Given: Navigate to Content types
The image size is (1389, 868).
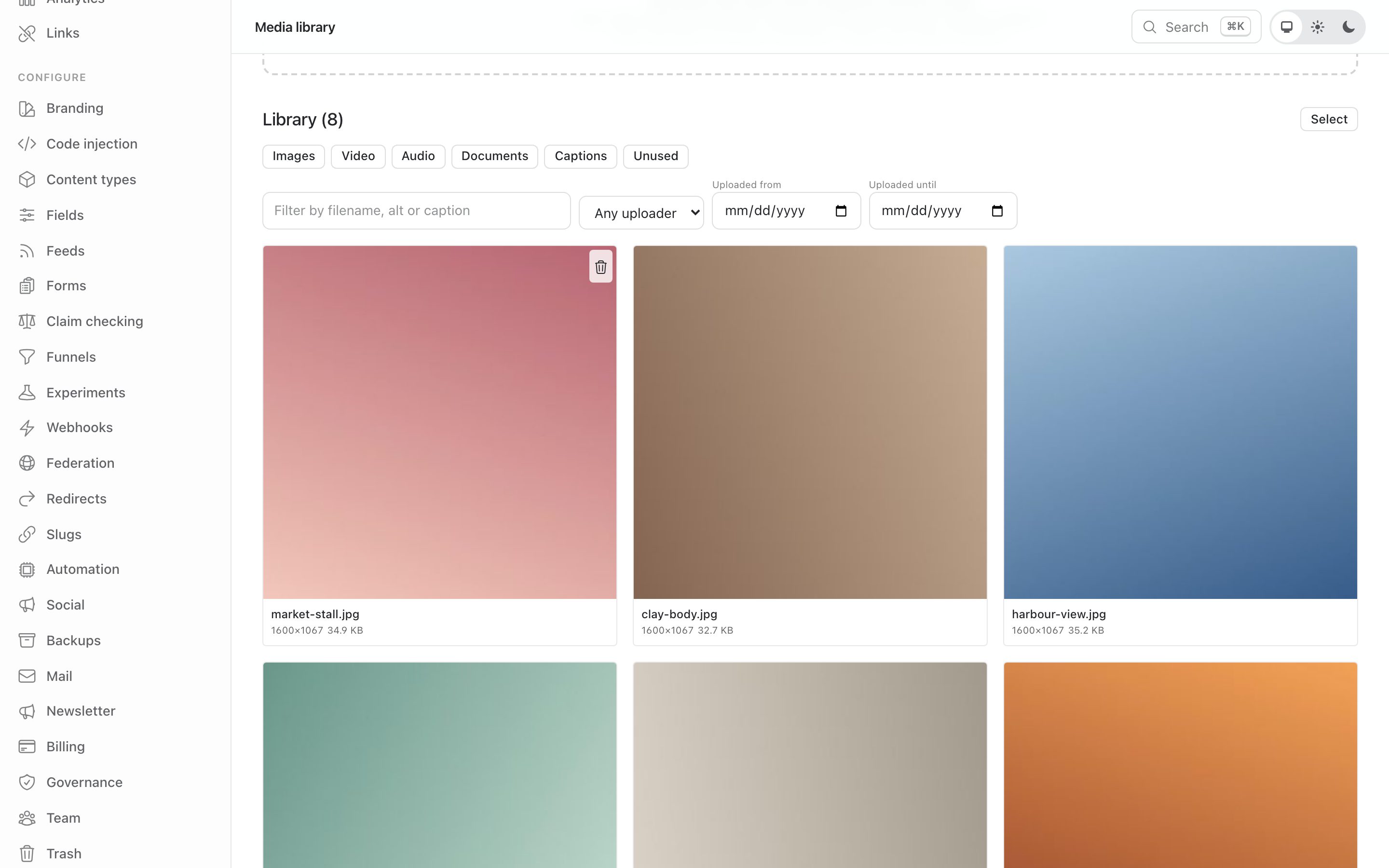Looking at the screenshot, I should click(x=91, y=180).
